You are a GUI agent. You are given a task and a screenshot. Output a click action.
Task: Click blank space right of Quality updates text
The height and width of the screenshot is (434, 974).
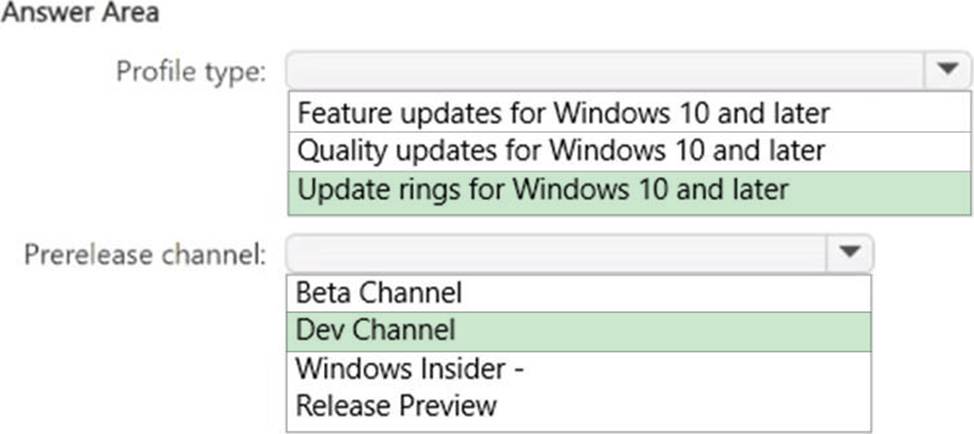point(900,151)
